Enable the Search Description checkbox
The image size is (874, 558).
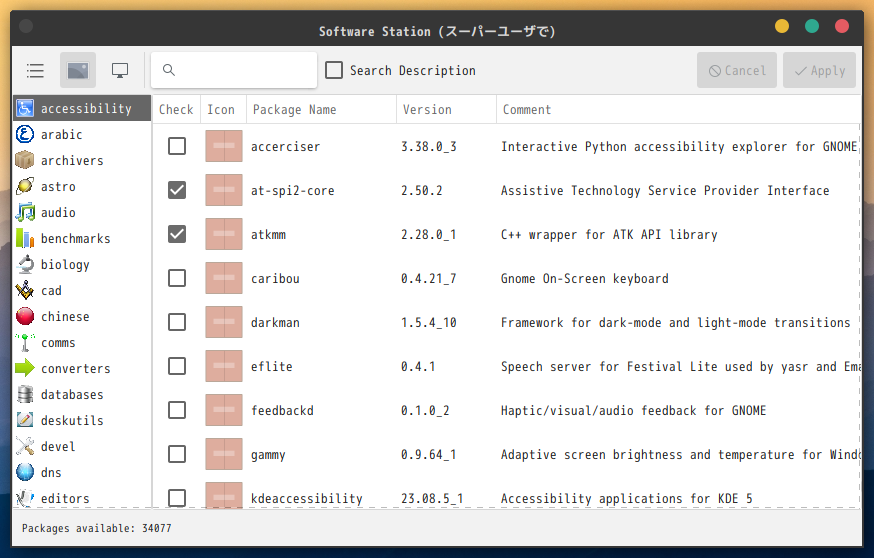pos(334,70)
